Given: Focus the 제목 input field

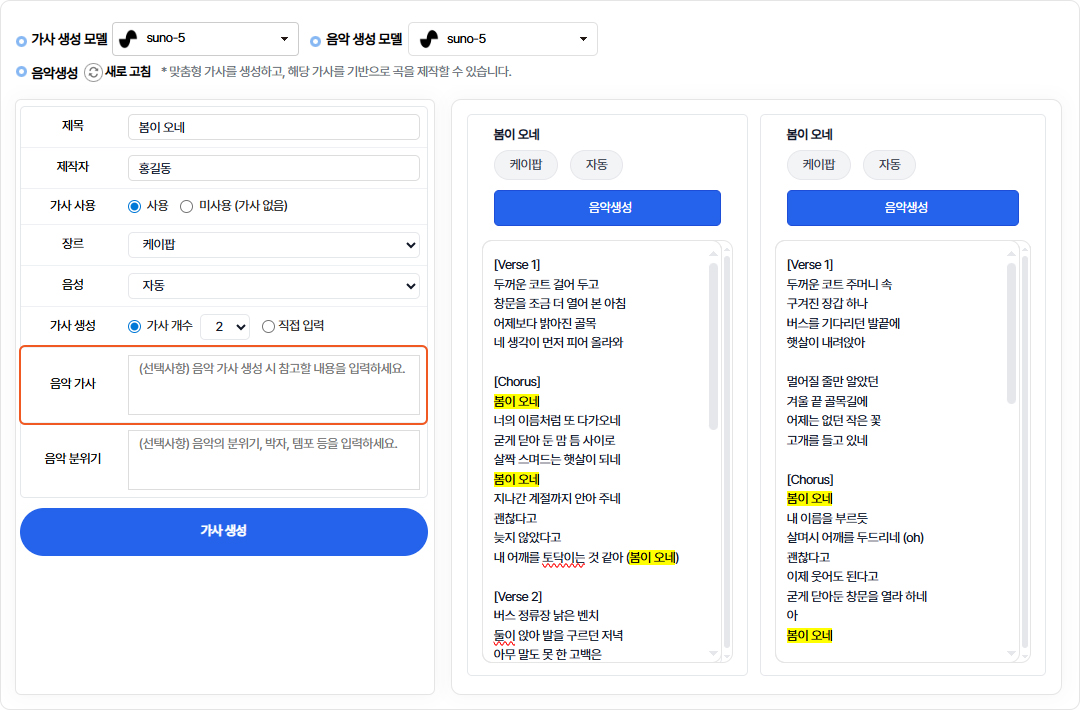Looking at the screenshot, I should (273, 127).
